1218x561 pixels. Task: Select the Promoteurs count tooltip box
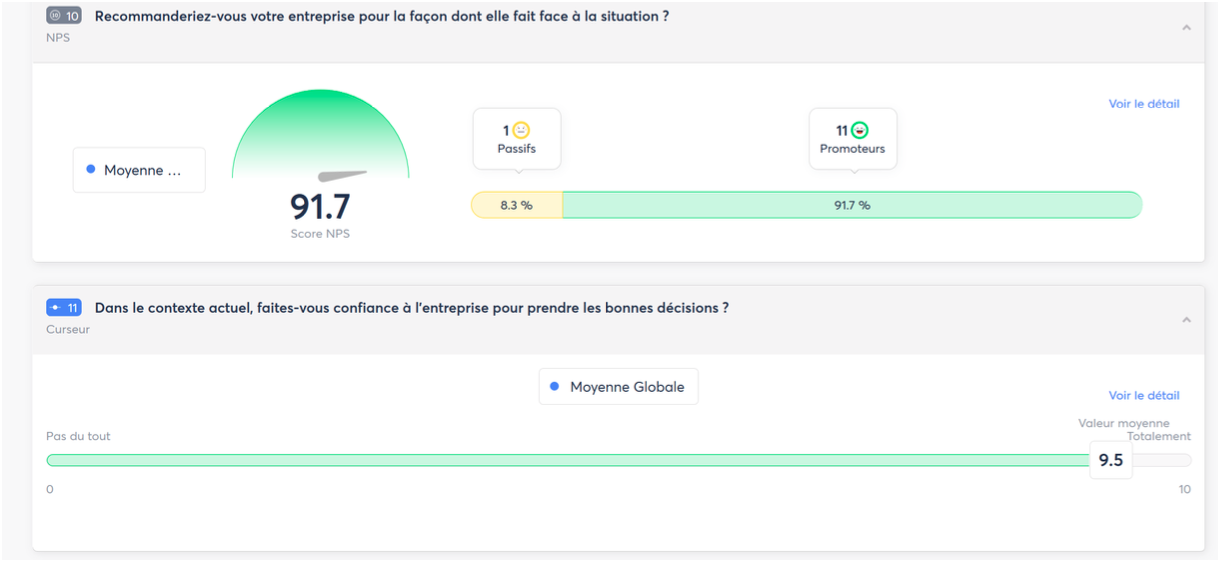853,139
